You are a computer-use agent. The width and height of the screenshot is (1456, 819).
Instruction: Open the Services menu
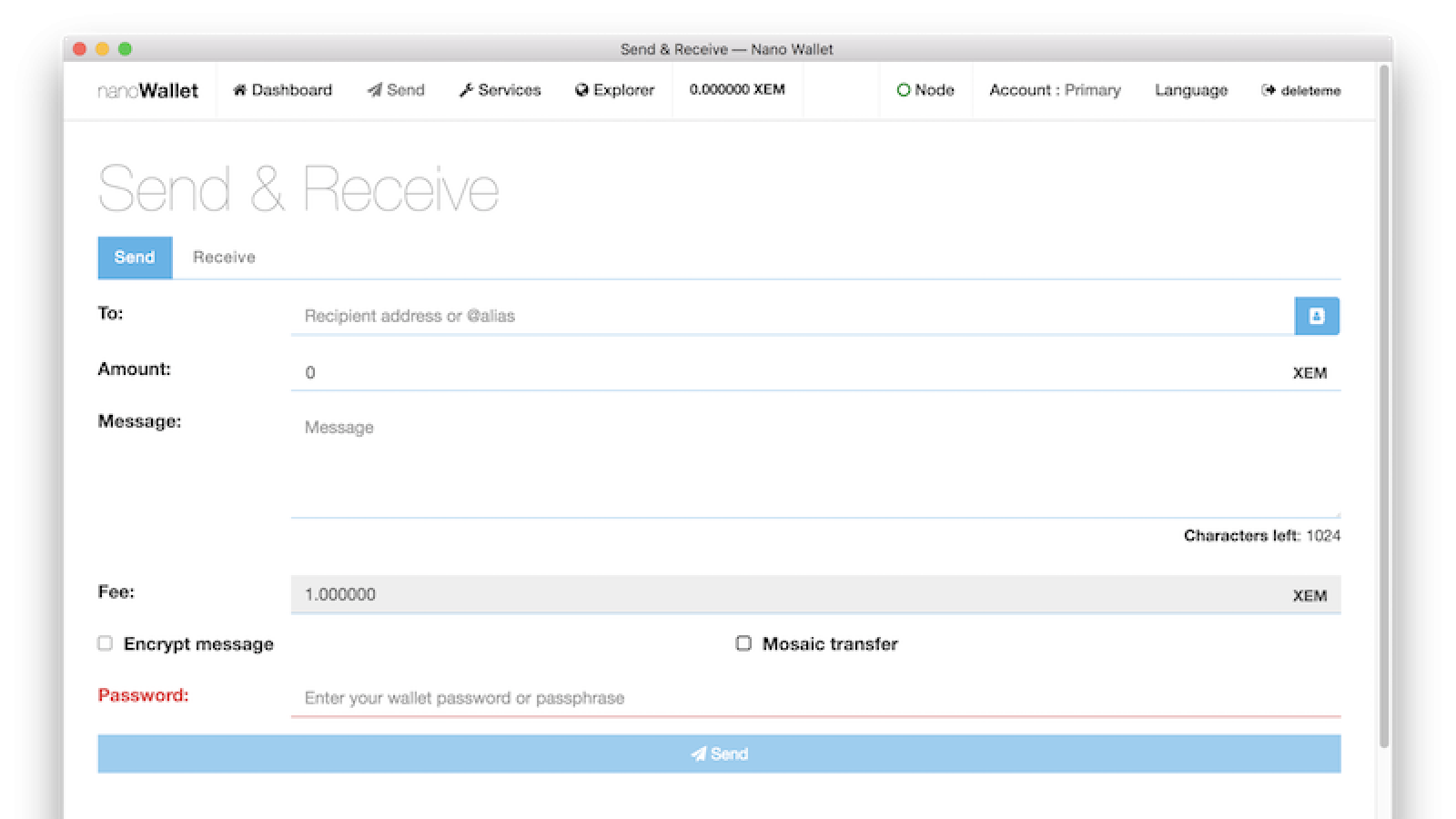click(500, 90)
